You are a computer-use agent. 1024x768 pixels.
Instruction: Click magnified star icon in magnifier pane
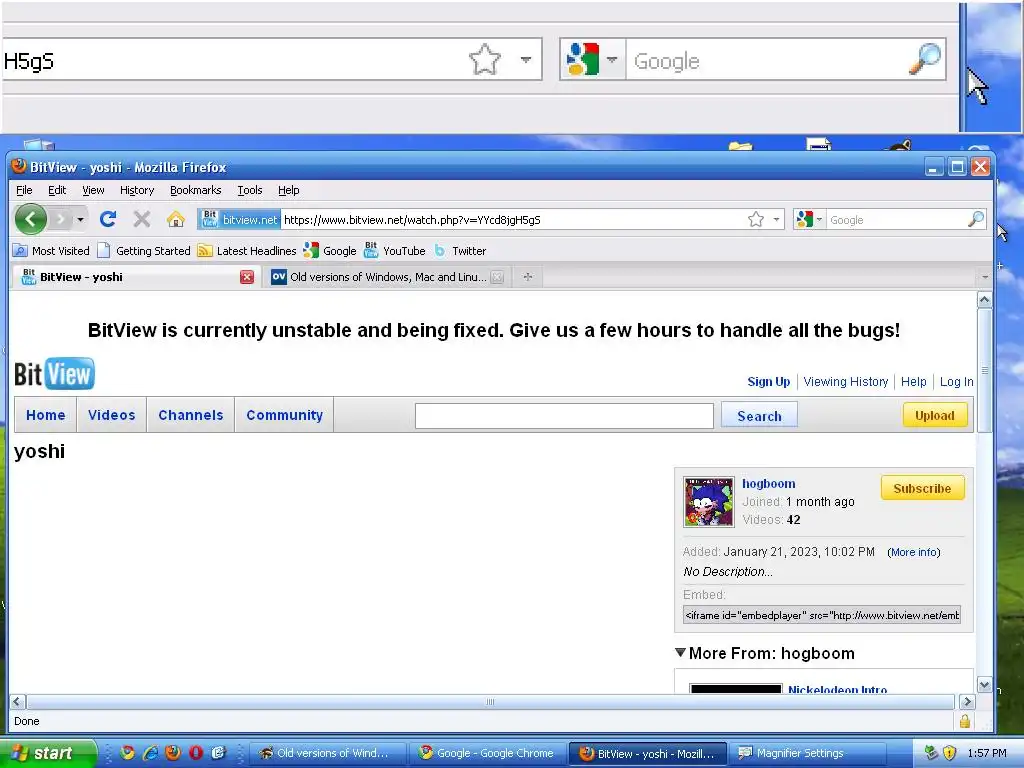[485, 60]
